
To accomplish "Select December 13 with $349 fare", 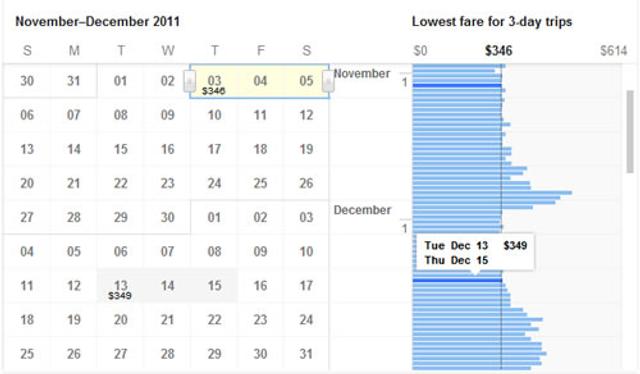I will [120, 286].
